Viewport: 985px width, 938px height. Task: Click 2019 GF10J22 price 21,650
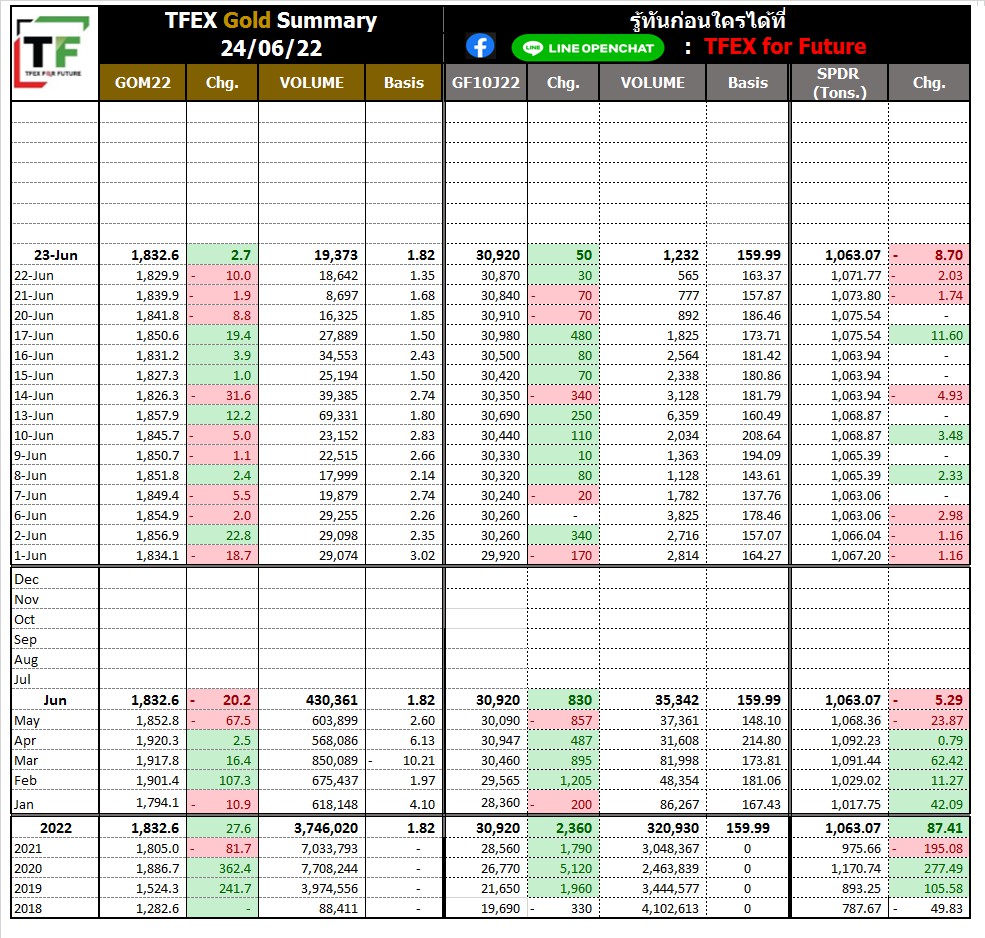tap(501, 888)
